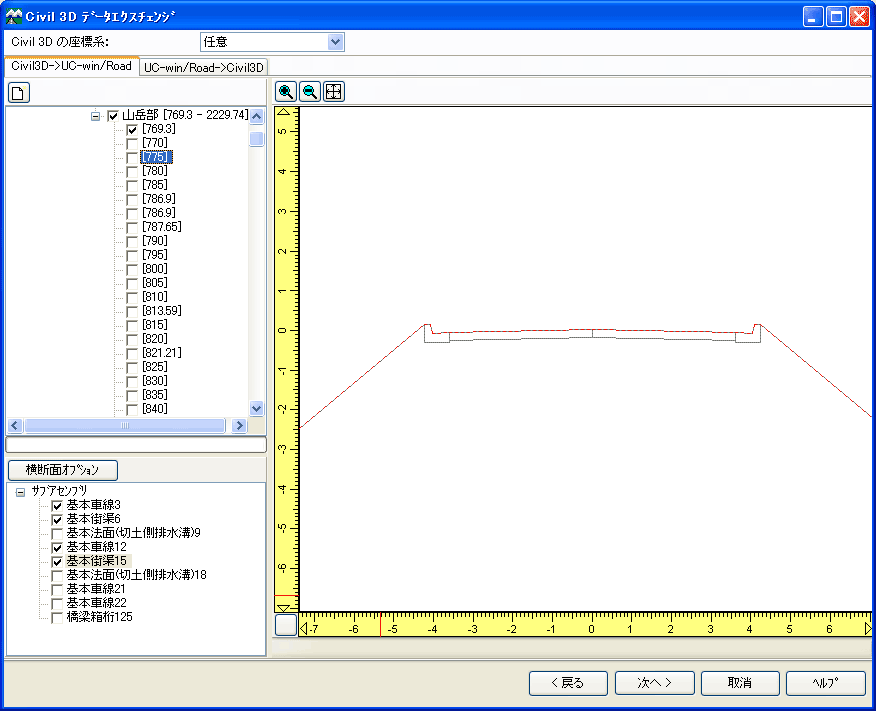Screen dimensions: 876x711
Task: Collapse the 山岳部 tree node
Action: tap(96, 116)
